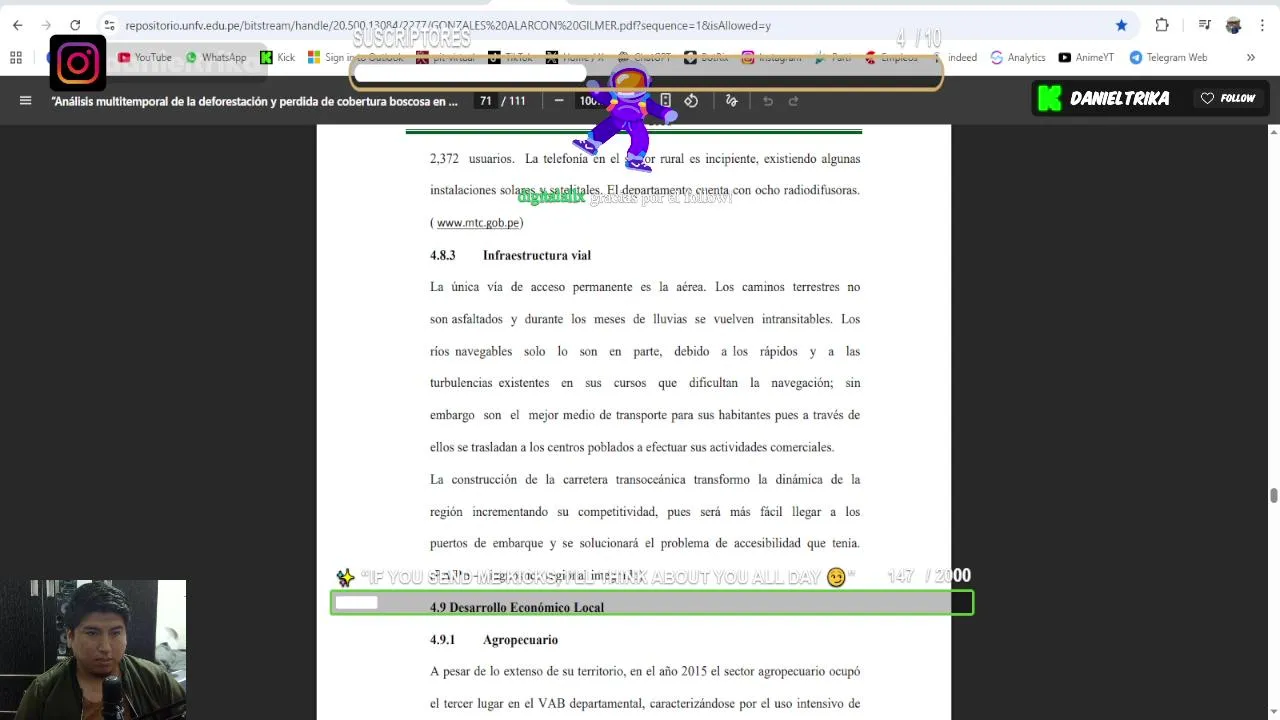Click the heading 4.8.3 Infraestructura vial
The height and width of the screenshot is (720, 1280).
[x=510, y=255]
